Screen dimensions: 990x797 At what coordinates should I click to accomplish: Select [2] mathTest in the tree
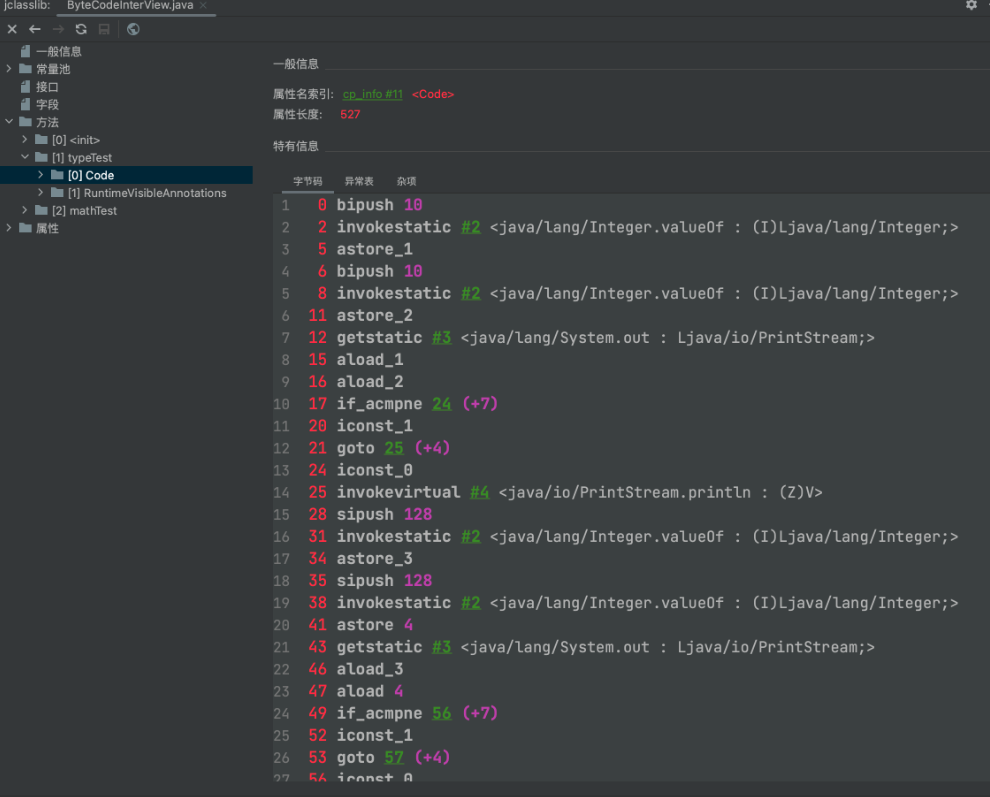[85, 210]
